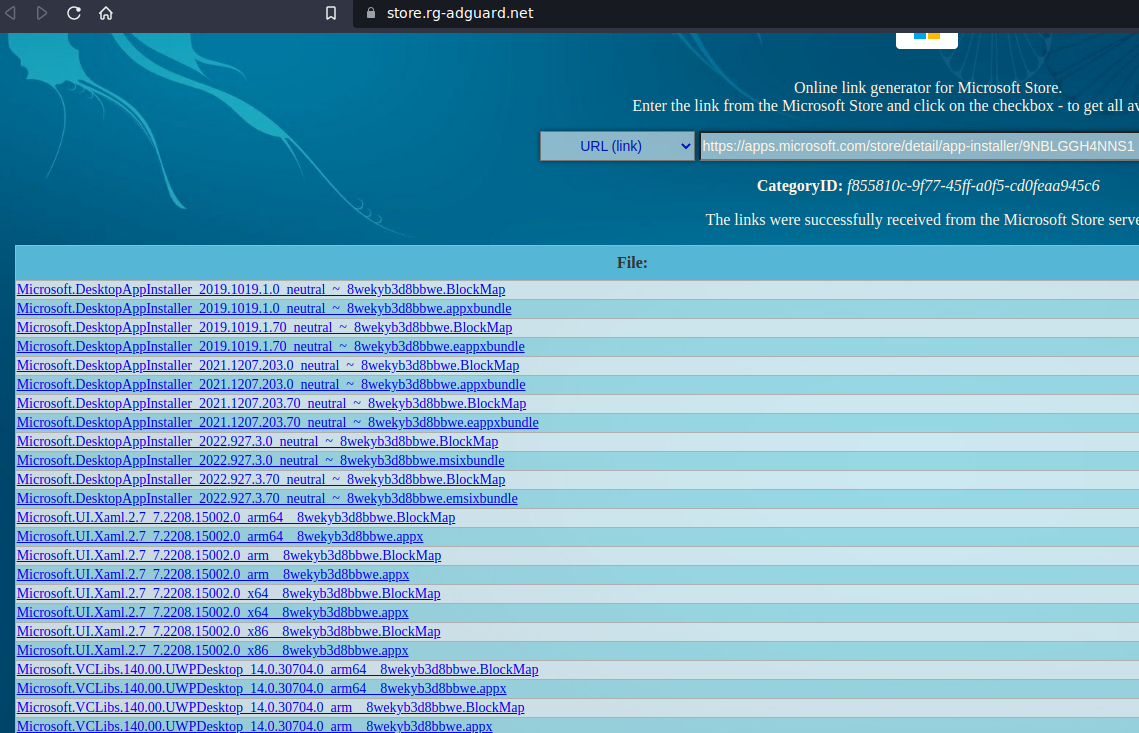1139x733 pixels.
Task: Click the home icon in browser toolbar
Action: pos(104,14)
